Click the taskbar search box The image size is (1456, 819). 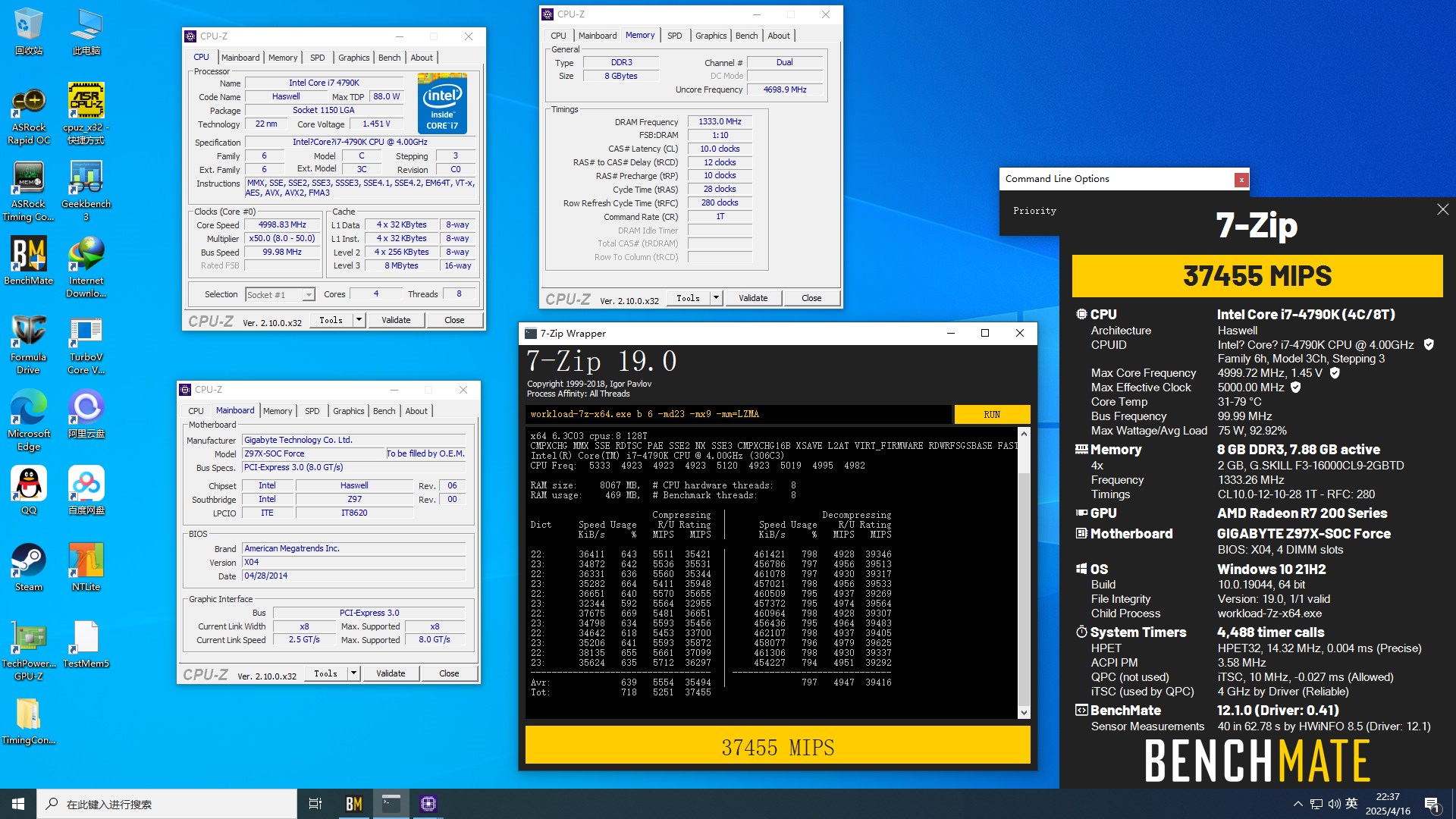point(167,804)
